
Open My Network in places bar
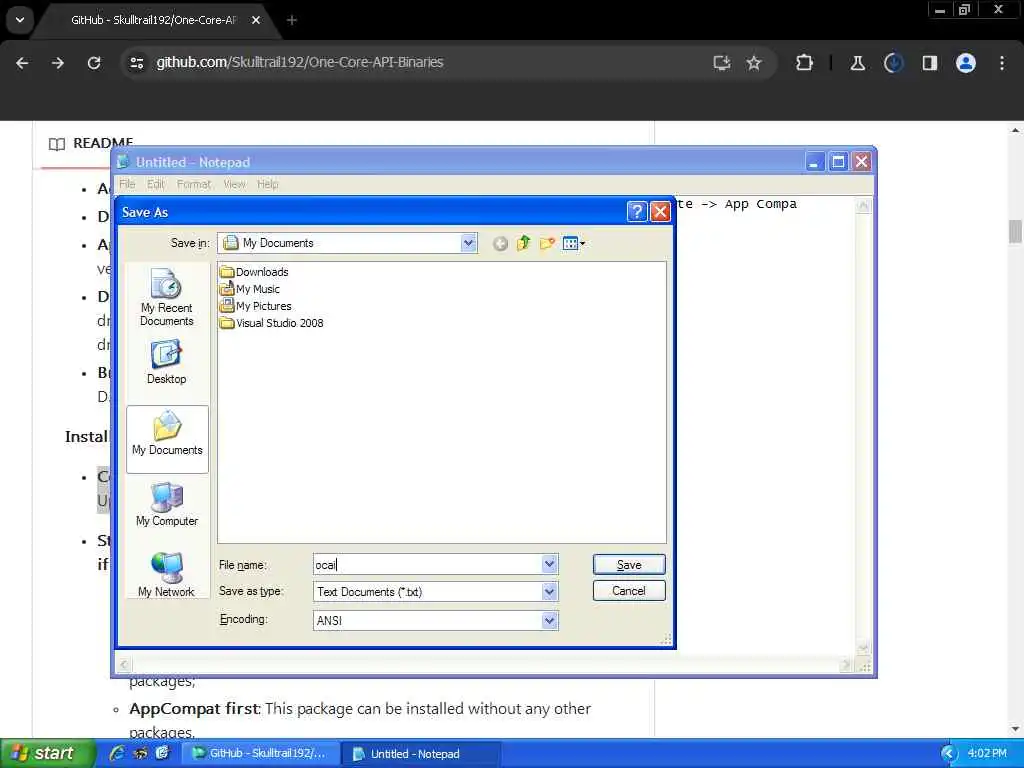coord(167,575)
